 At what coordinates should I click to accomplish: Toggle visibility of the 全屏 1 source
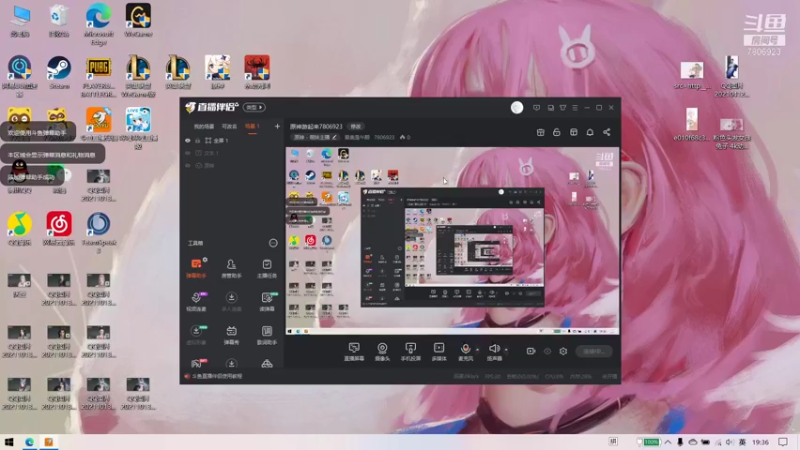point(188,140)
